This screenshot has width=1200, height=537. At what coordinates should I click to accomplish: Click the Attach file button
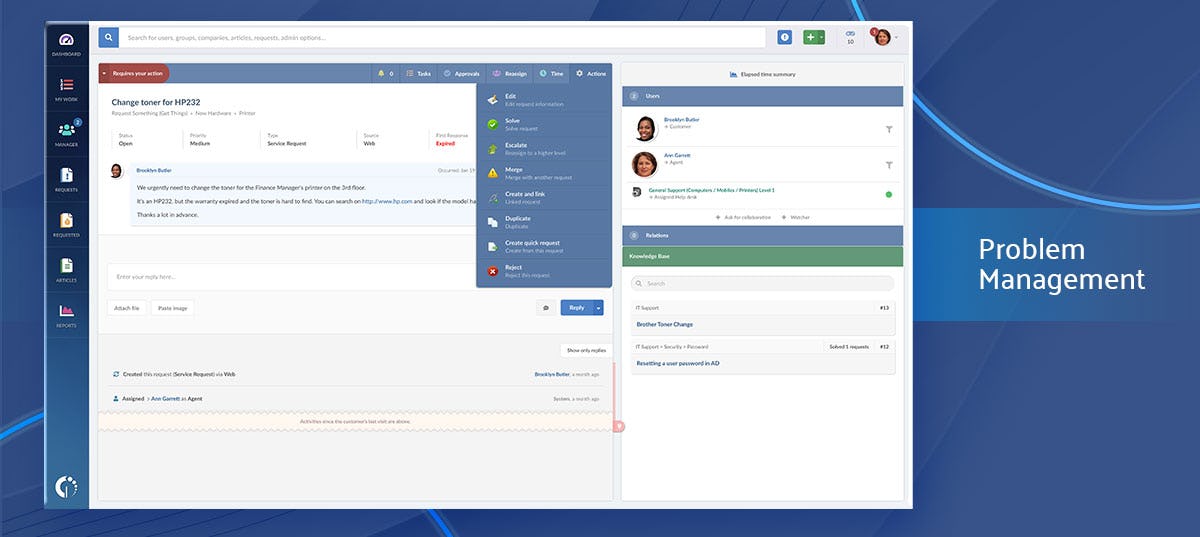tap(127, 308)
